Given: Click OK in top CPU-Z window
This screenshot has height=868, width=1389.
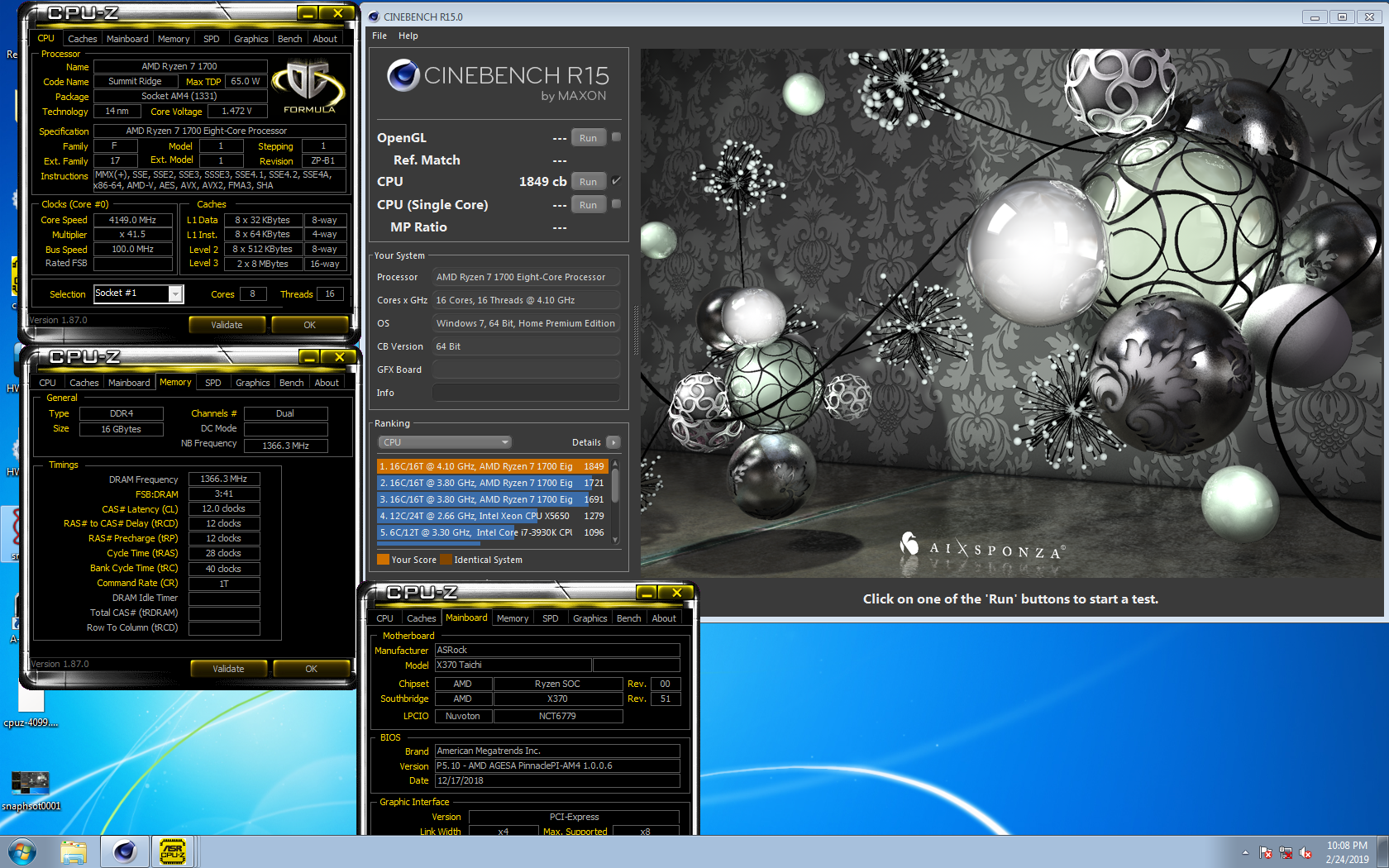Looking at the screenshot, I should click(309, 325).
